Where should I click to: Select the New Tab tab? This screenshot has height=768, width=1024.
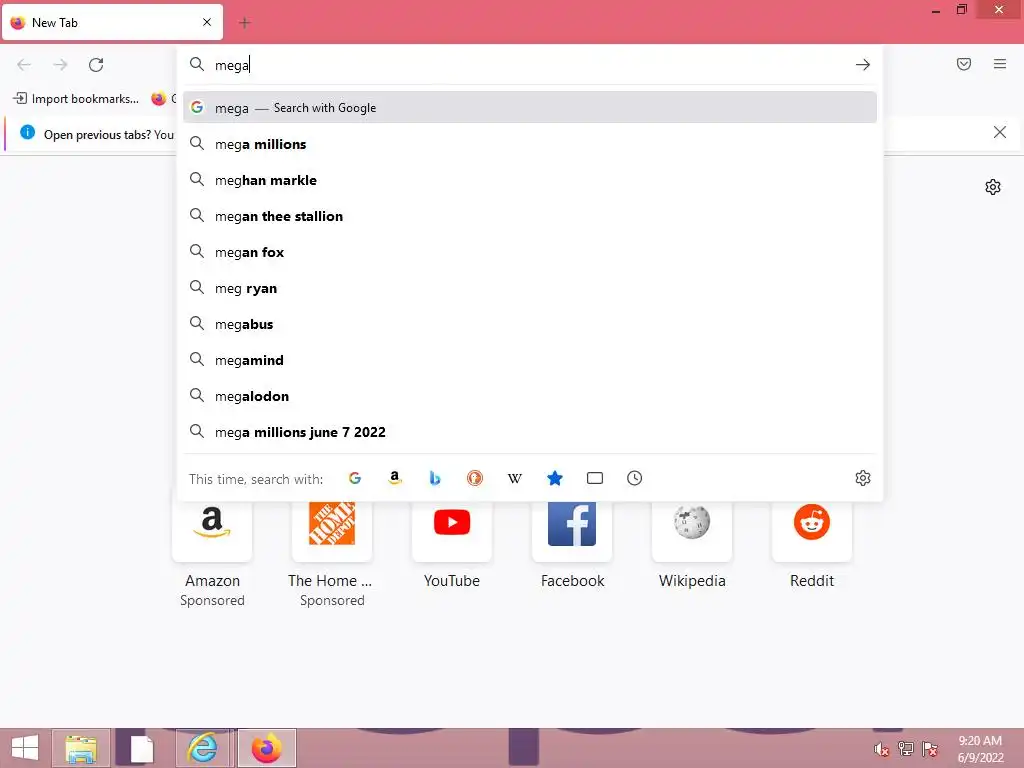click(x=112, y=23)
